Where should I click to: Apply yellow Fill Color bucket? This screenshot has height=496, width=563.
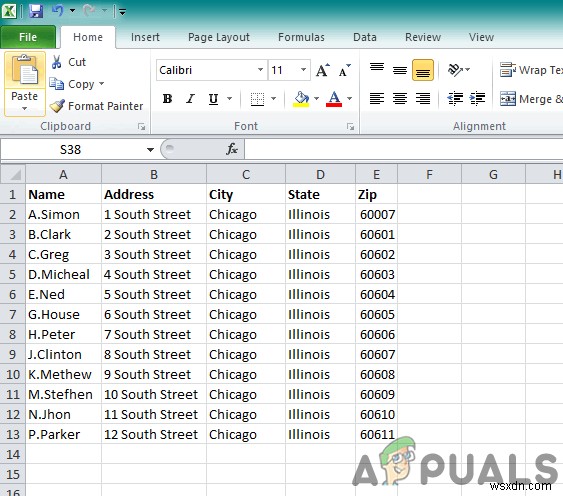(301, 99)
